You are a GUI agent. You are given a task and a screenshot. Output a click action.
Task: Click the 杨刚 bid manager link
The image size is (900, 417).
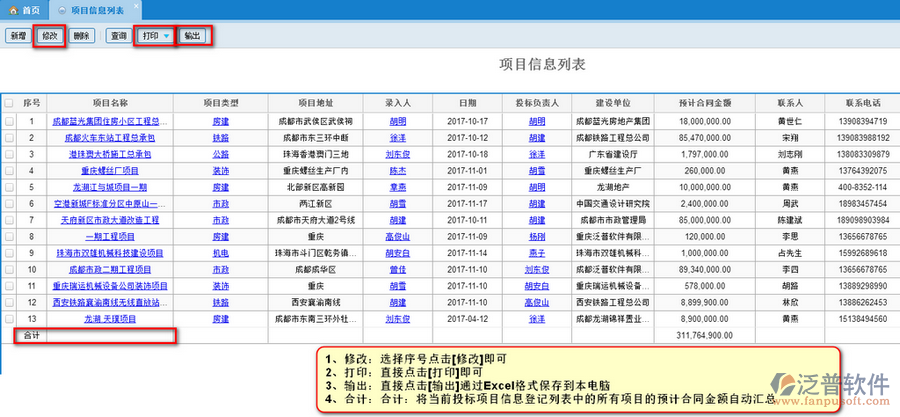537,236
